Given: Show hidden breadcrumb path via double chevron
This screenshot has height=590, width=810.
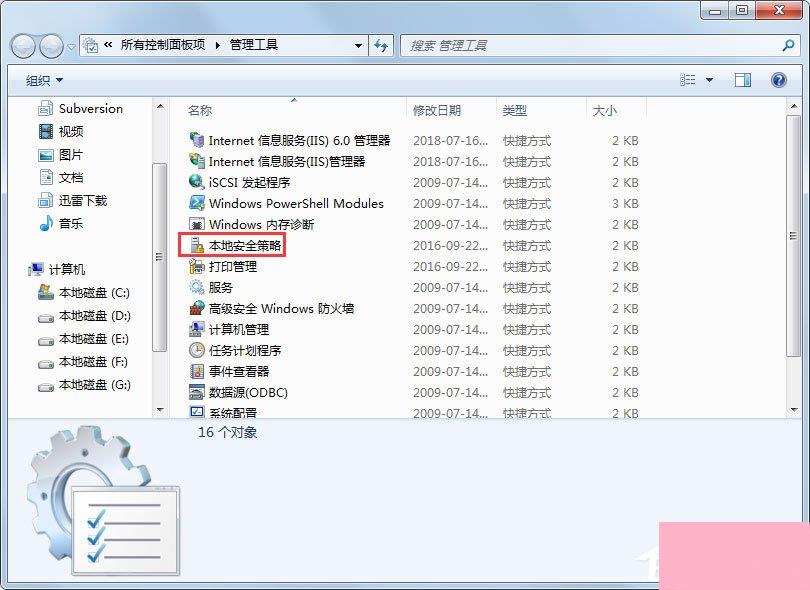Looking at the screenshot, I should coord(108,45).
